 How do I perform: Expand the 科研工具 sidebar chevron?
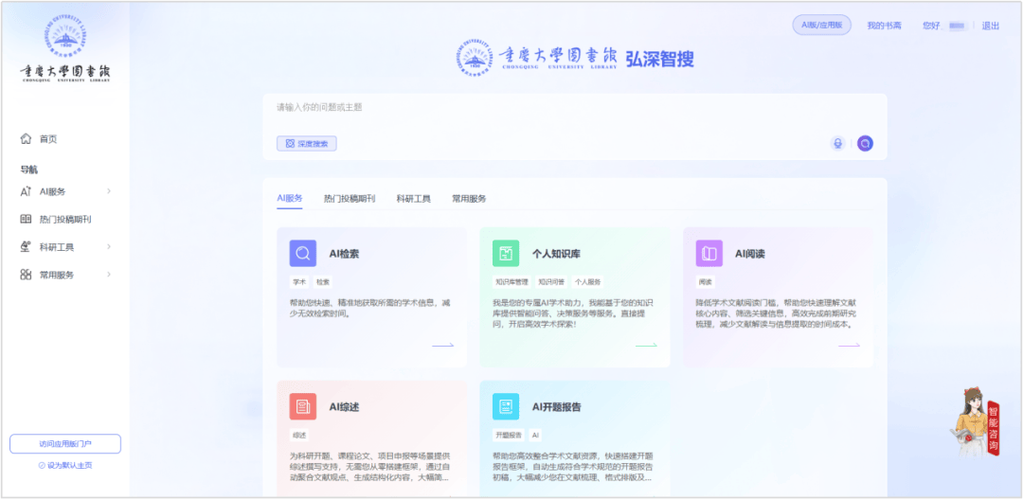pyautogui.click(x=109, y=247)
